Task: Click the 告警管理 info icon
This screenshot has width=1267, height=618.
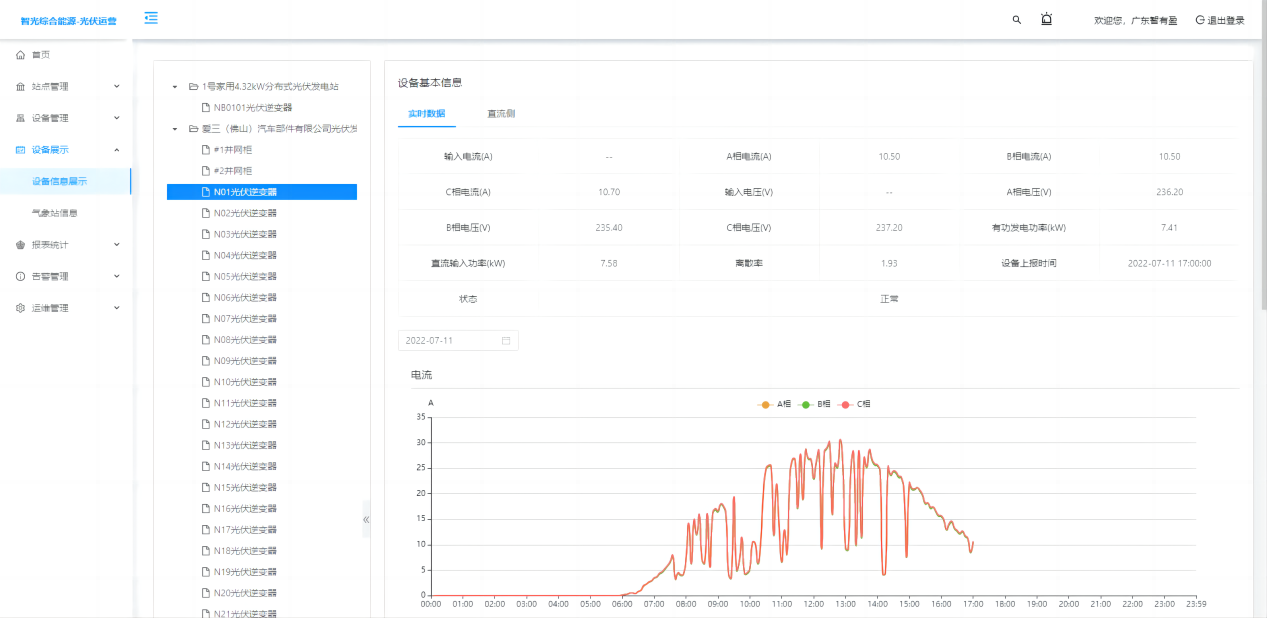Action: point(20,277)
